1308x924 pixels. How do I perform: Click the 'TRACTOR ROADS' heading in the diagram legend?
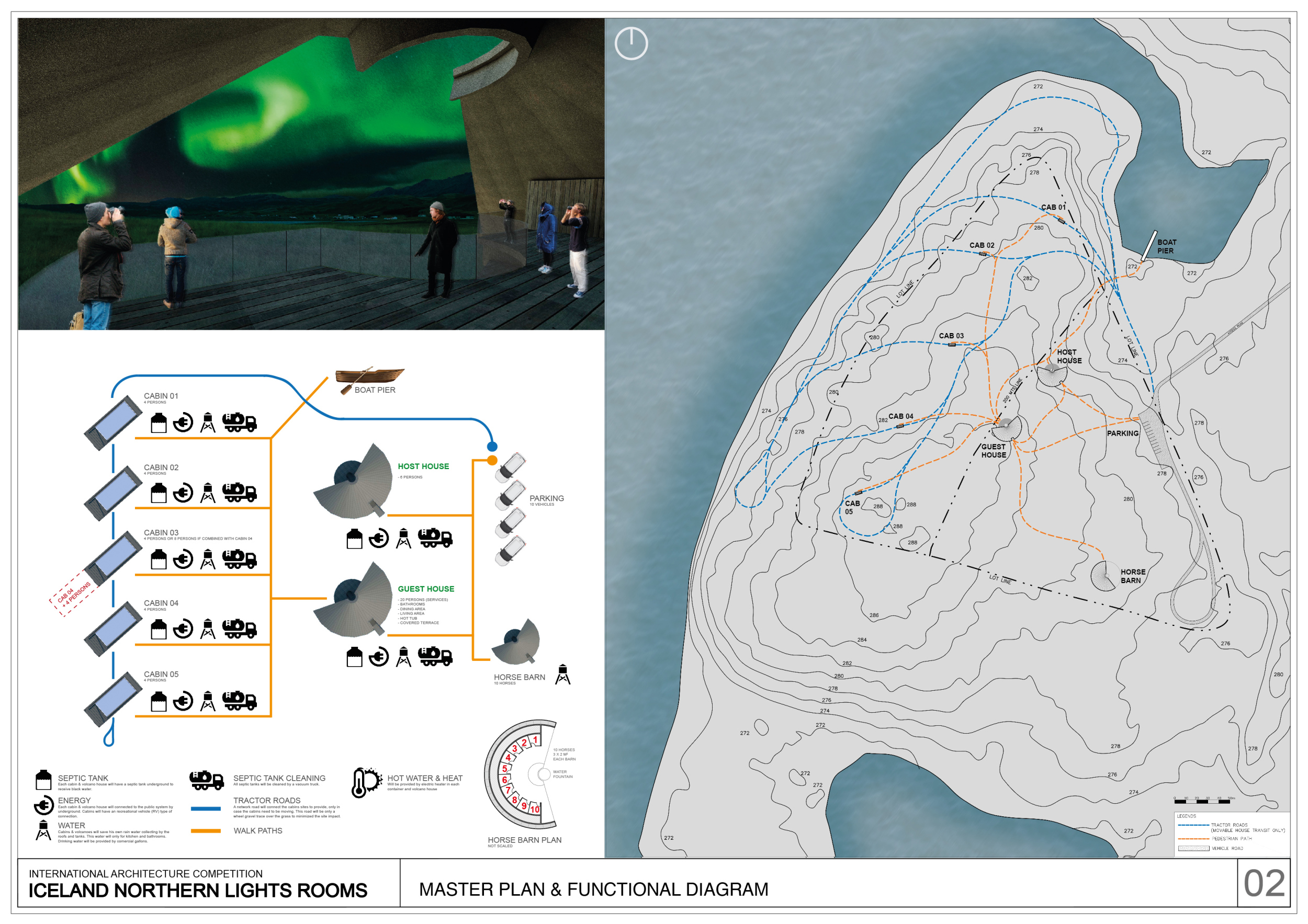(267, 801)
